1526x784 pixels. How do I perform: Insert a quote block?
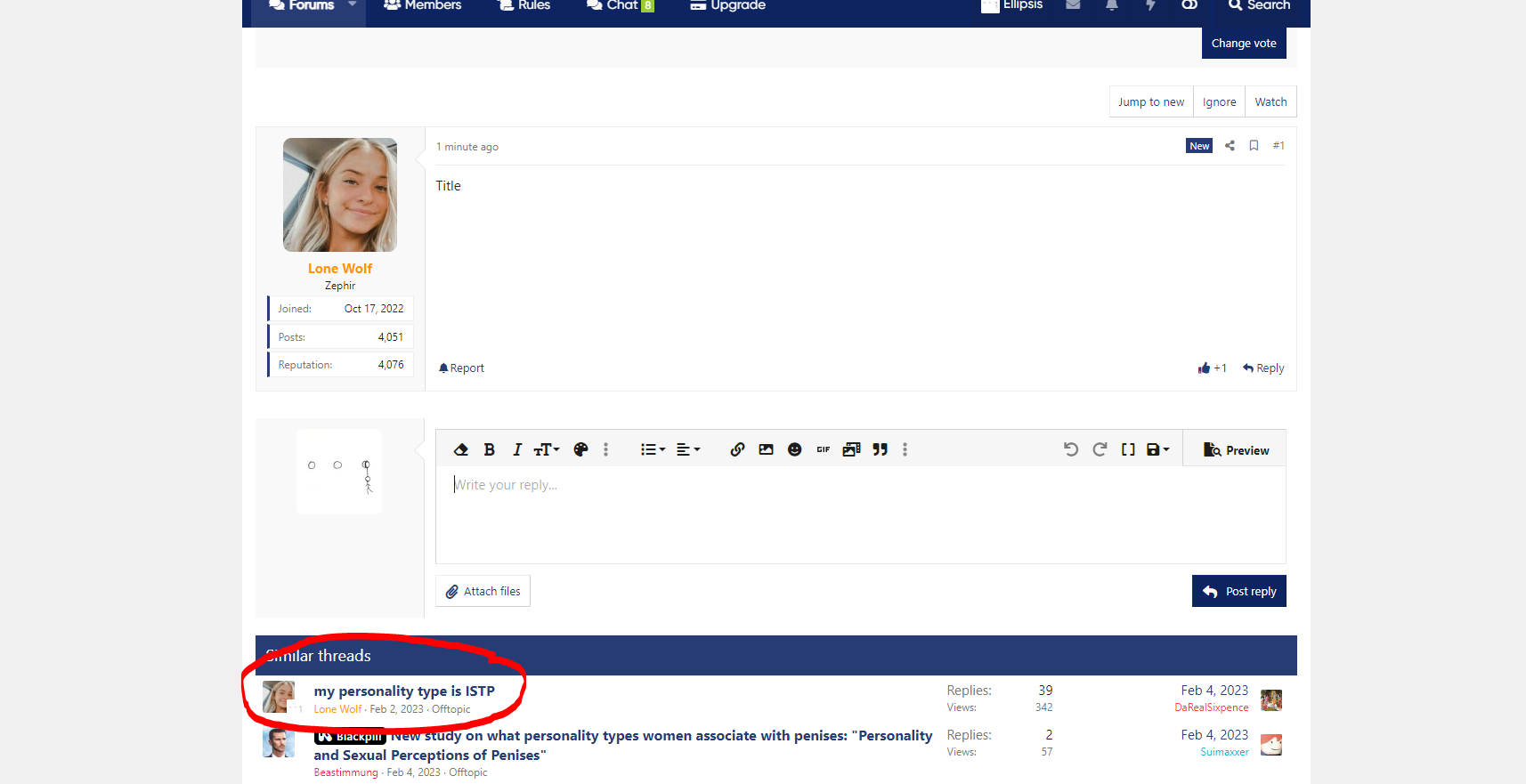(x=880, y=449)
